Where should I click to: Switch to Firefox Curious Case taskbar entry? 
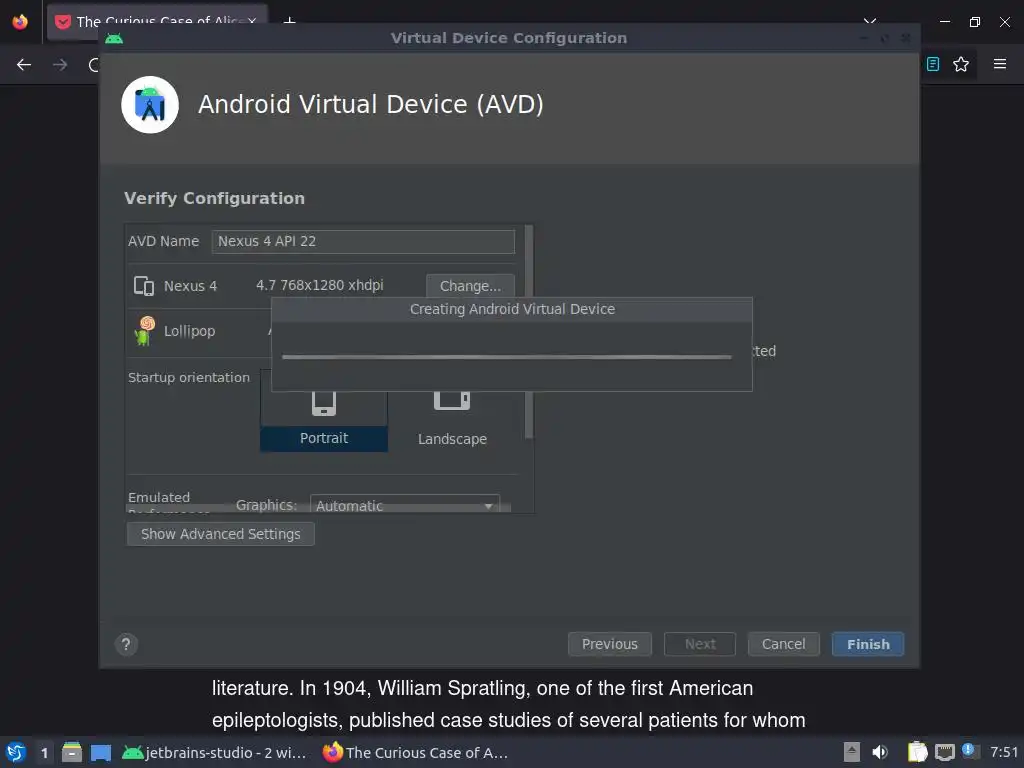coord(415,752)
